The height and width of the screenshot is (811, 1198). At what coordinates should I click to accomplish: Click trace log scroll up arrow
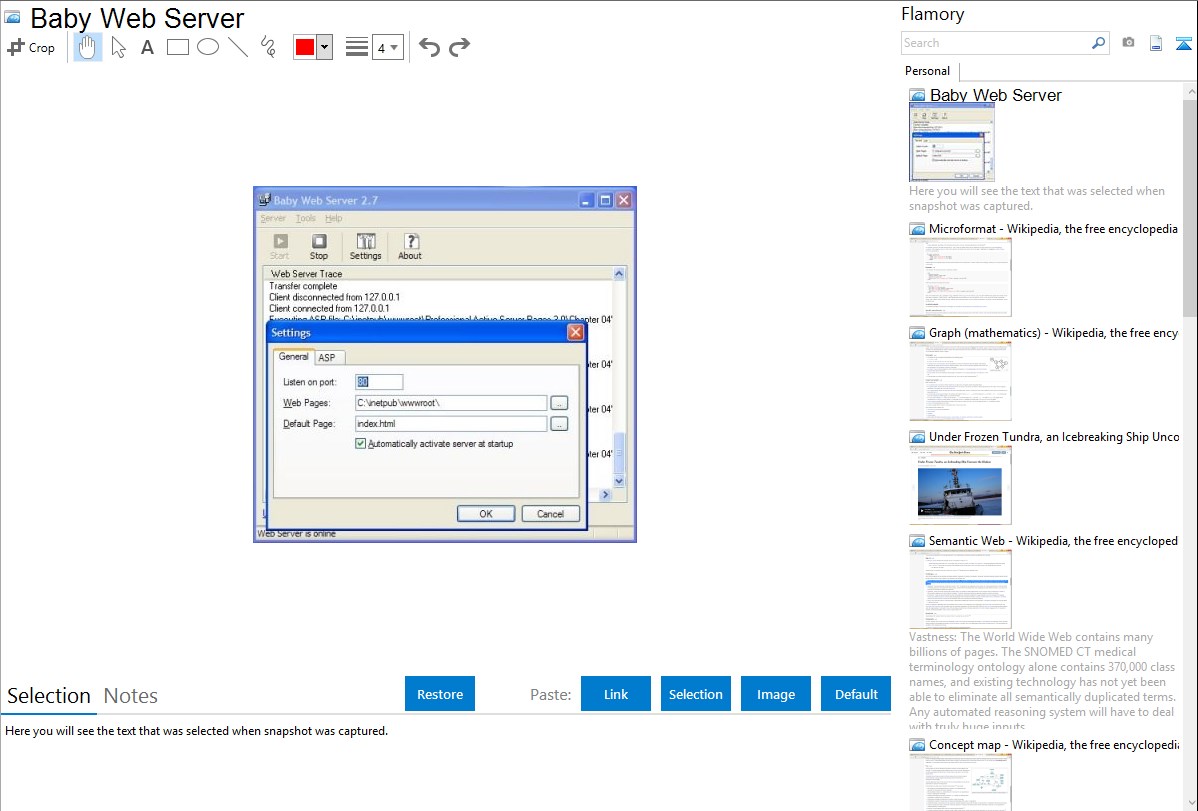tap(619, 274)
